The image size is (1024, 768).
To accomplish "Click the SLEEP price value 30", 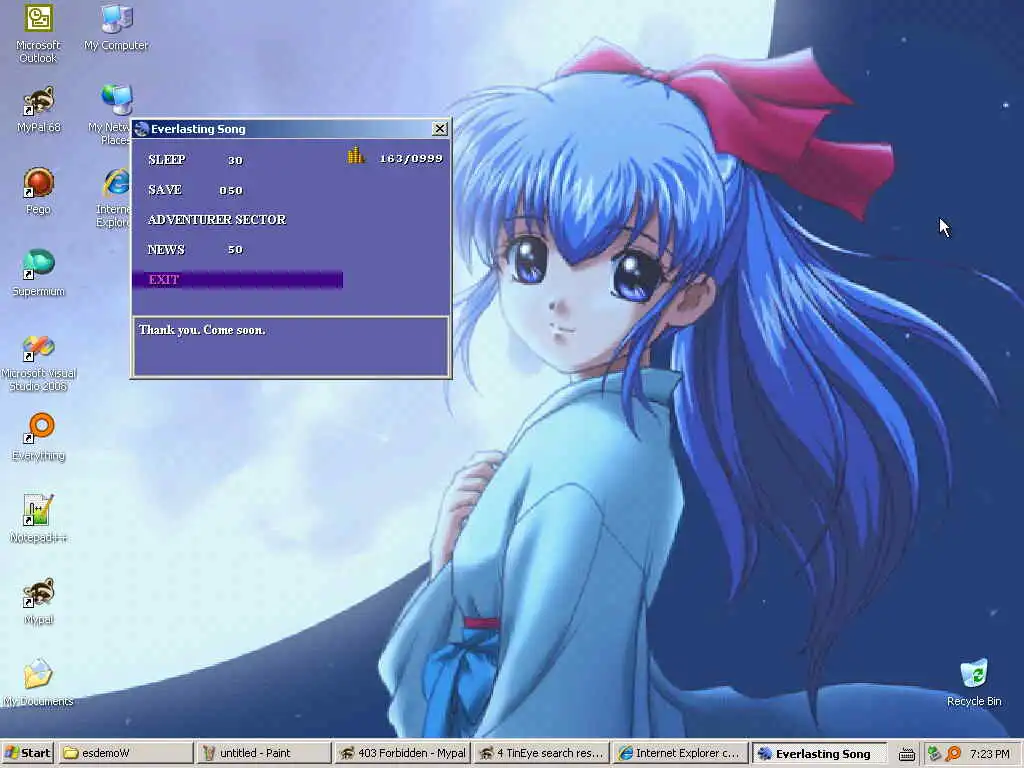I will [235, 160].
